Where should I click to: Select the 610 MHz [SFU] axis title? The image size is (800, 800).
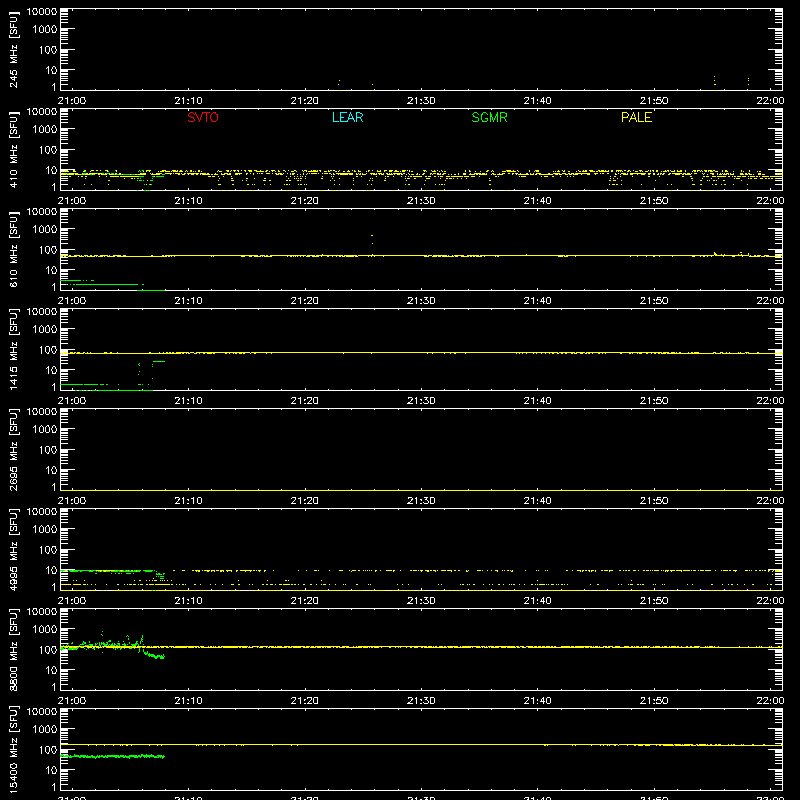tap(14, 249)
